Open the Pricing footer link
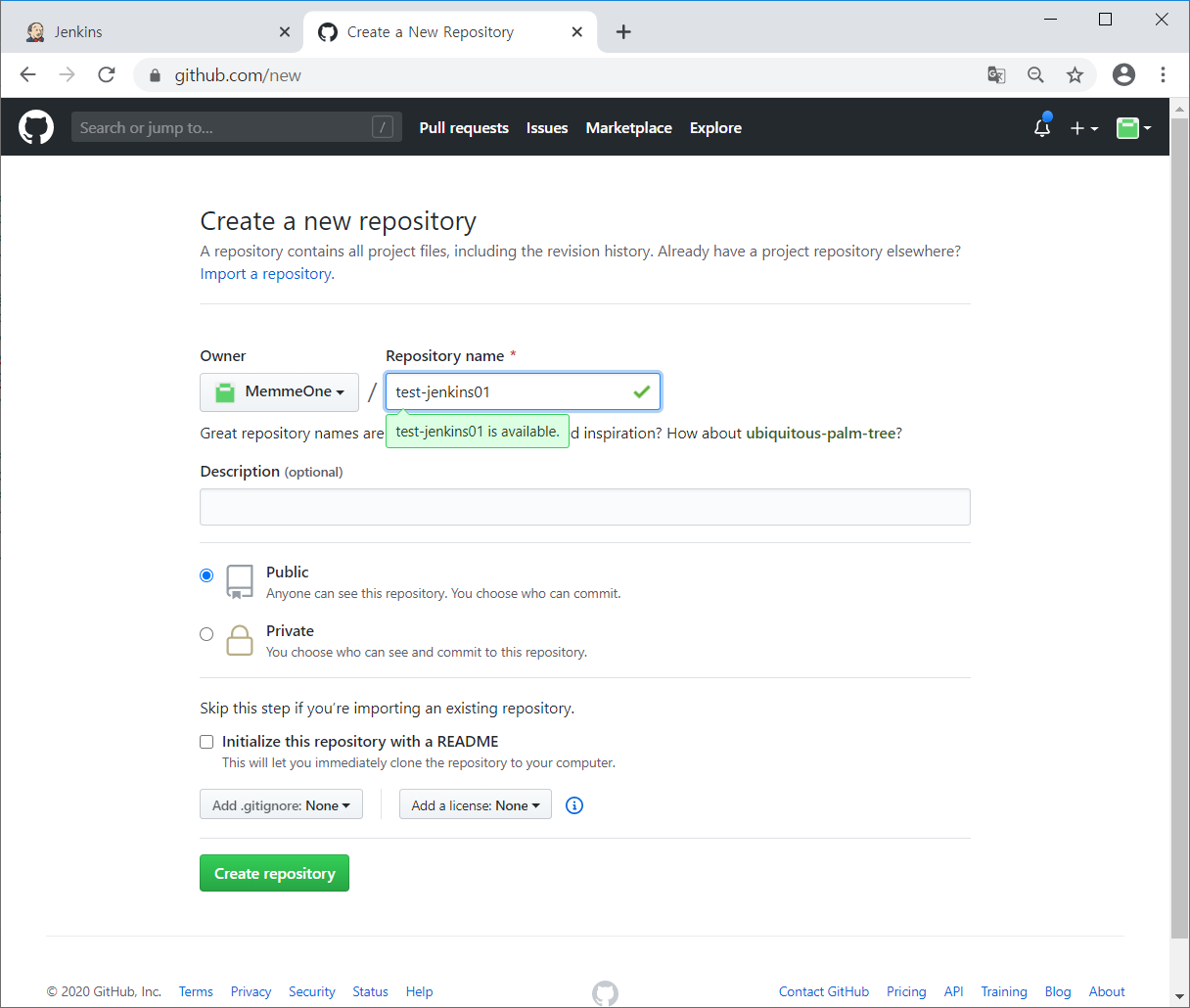1190x1008 pixels. 906,991
